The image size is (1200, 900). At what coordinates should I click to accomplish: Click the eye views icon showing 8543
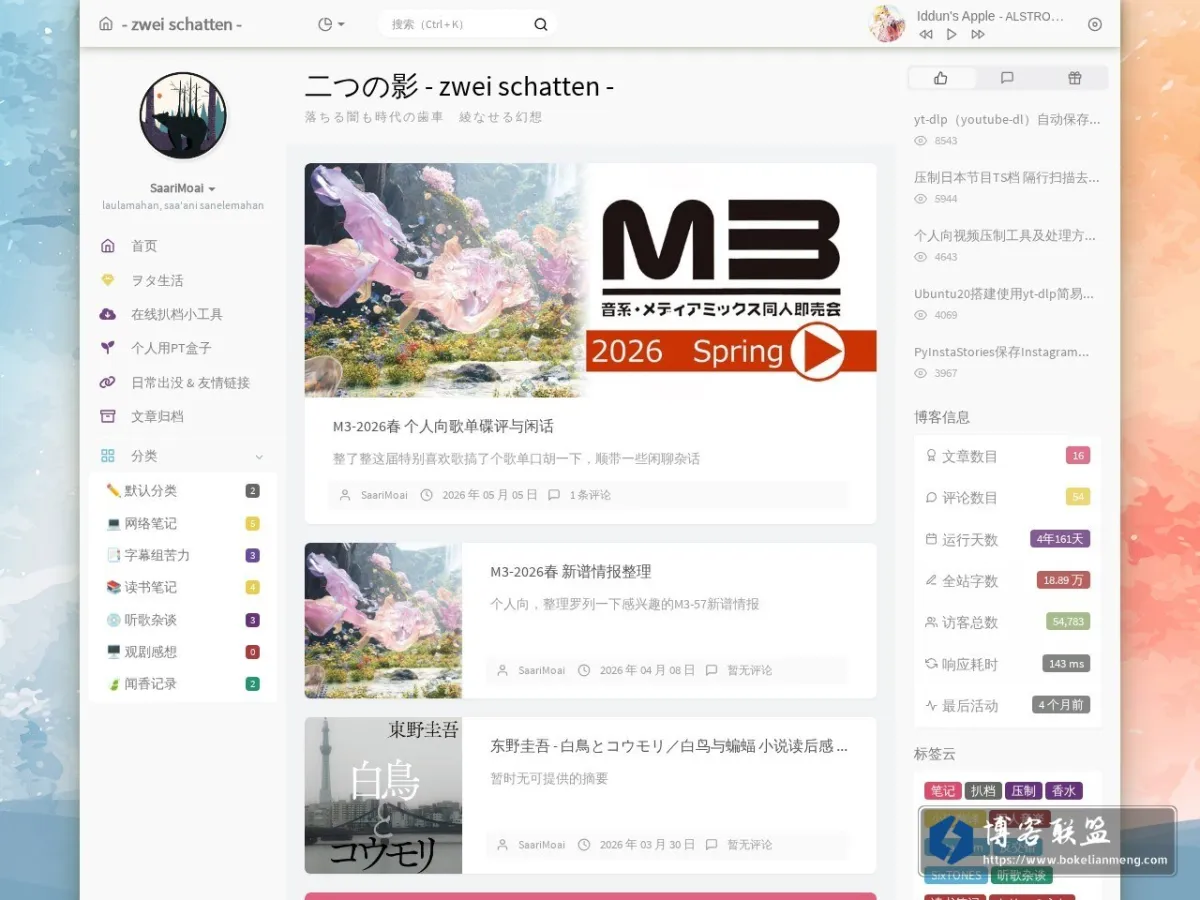tap(921, 141)
